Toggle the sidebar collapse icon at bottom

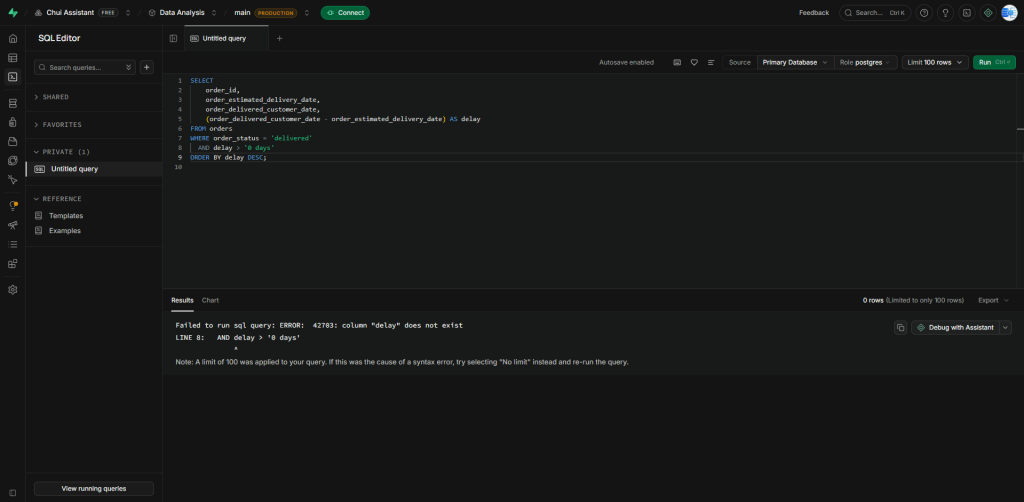pyautogui.click(x=12, y=492)
